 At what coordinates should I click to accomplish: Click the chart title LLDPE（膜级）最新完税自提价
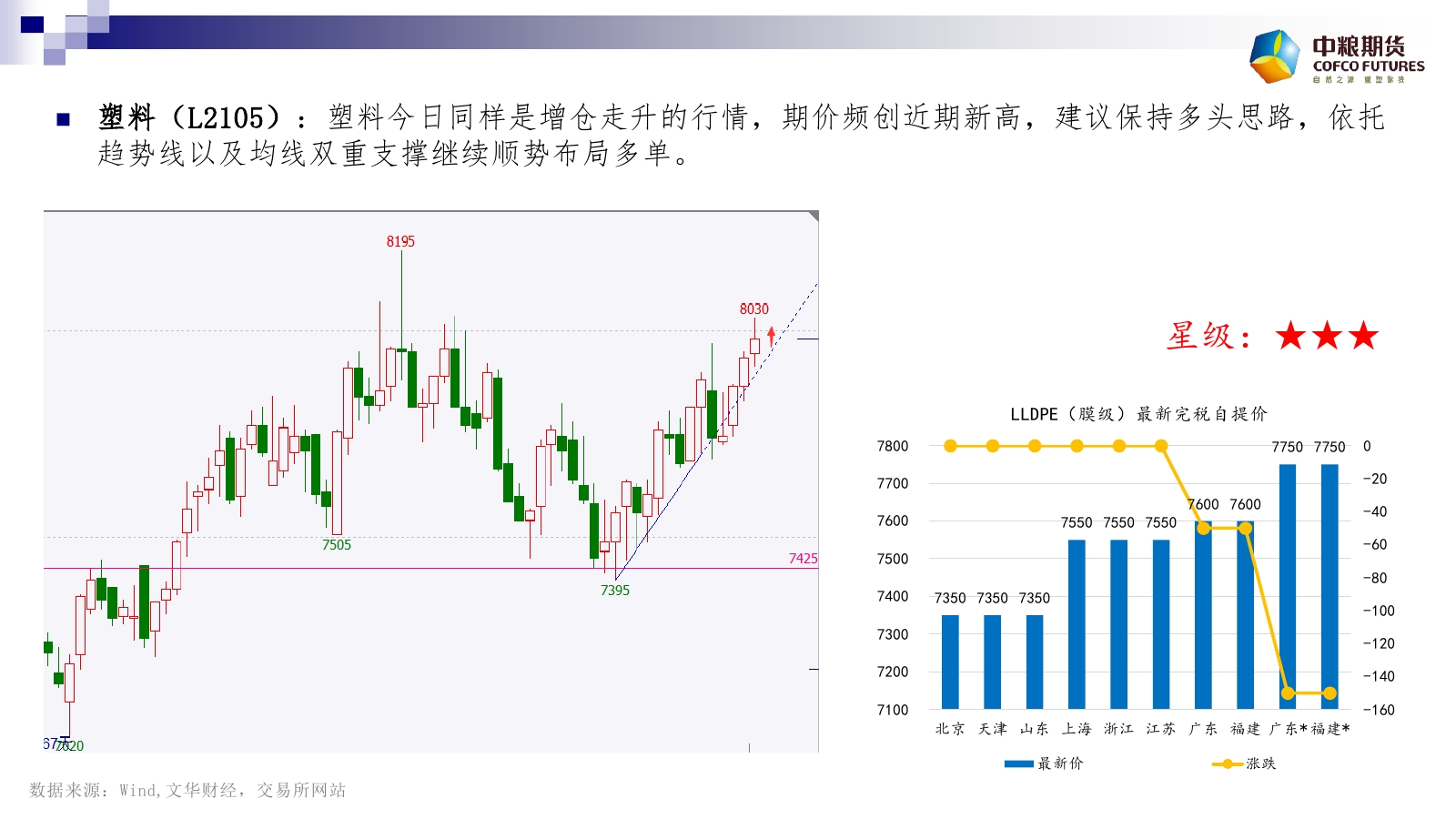tap(1138, 414)
